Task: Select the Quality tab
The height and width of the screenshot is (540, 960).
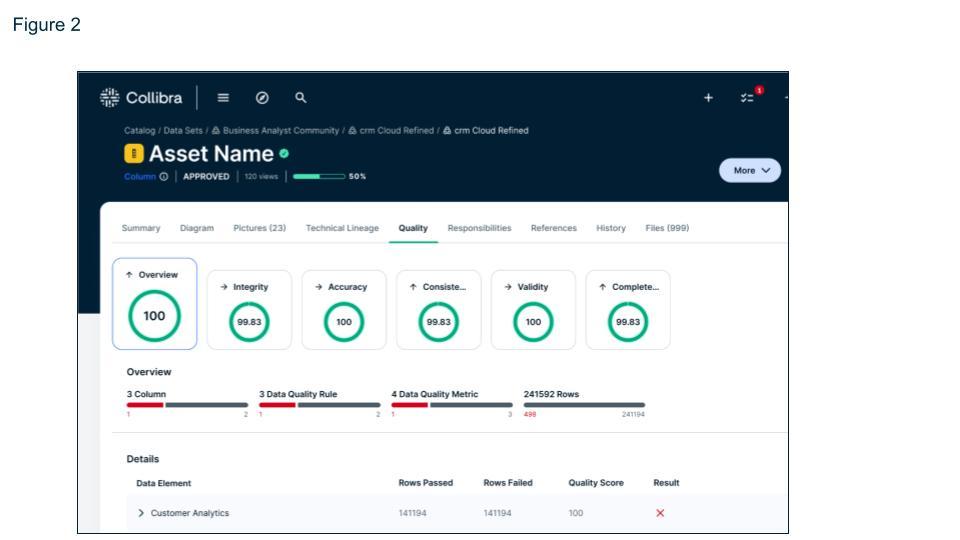Action: tap(413, 228)
